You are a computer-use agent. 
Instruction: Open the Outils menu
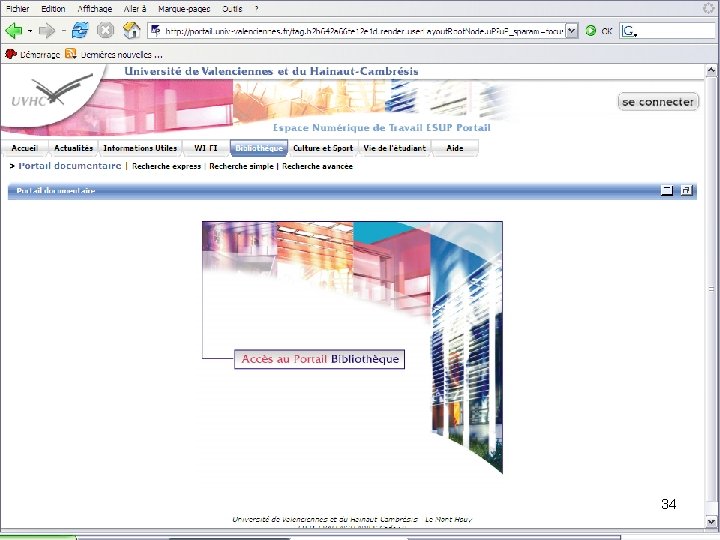pyautogui.click(x=232, y=9)
